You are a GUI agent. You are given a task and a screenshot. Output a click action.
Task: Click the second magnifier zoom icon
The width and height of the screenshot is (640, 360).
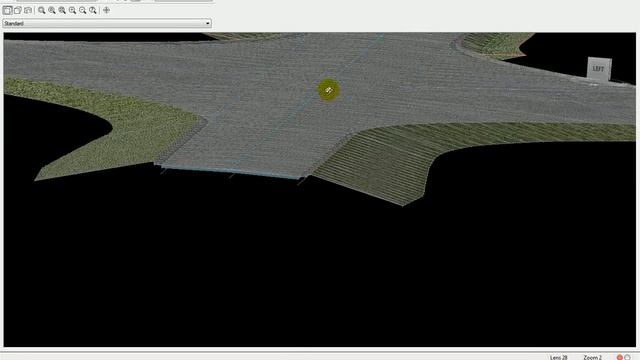click(52, 10)
